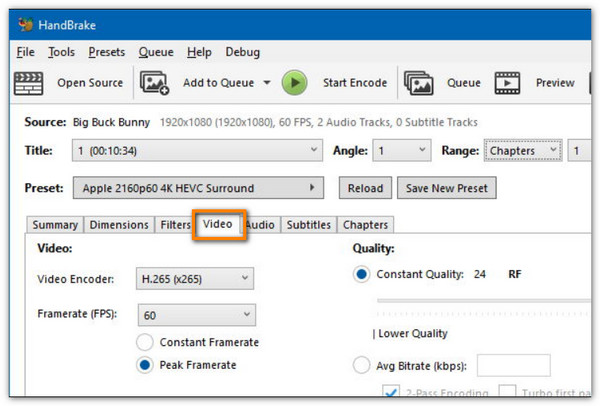Open the Debug menu
This screenshot has width=600, height=406.
[243, 52]
